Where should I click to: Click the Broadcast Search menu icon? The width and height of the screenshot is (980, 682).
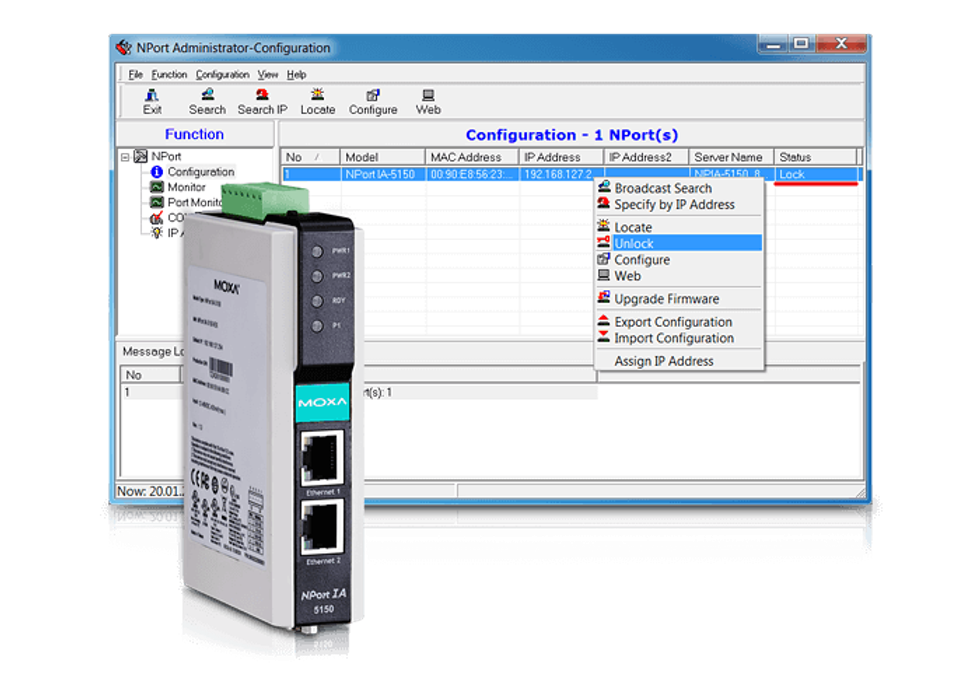pos(604,187)
